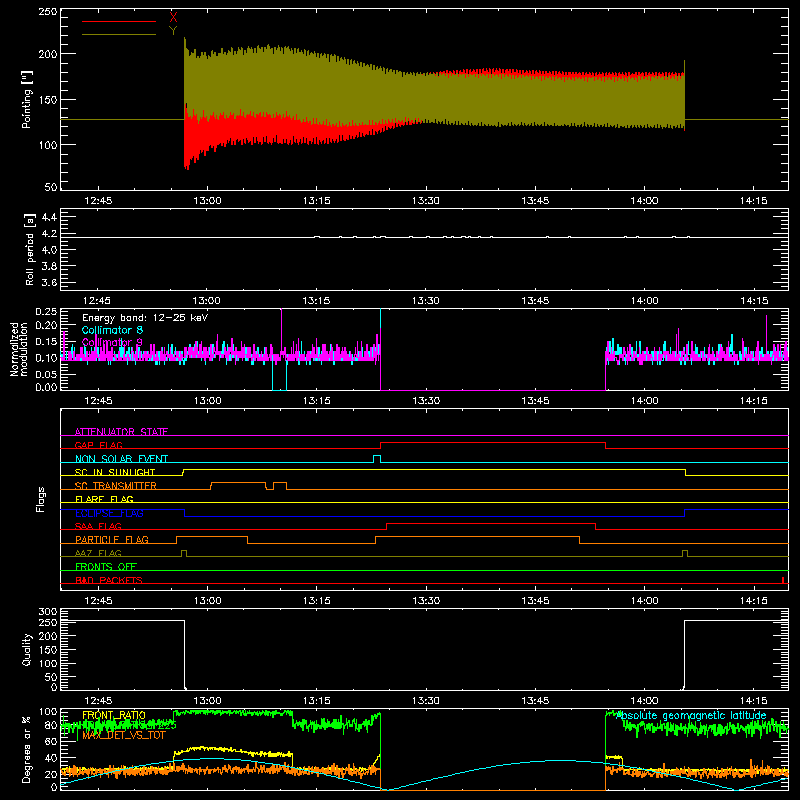Screen dimensions: 800x800
Task: Select the BAD_PACKETS flag label
Action: point(109,580)
